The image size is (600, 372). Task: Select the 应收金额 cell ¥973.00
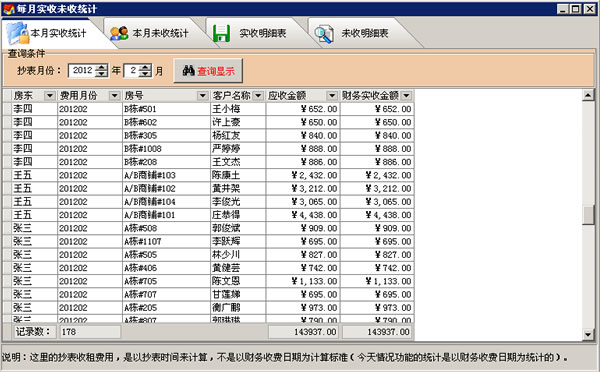click(x=303, y=308)
